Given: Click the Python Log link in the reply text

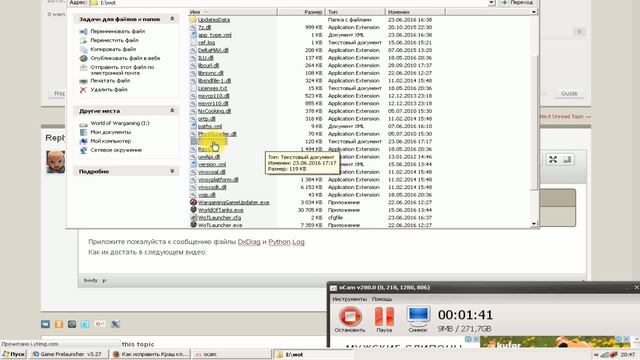Looking at the screenshot, I should click(x=287, y=242).
